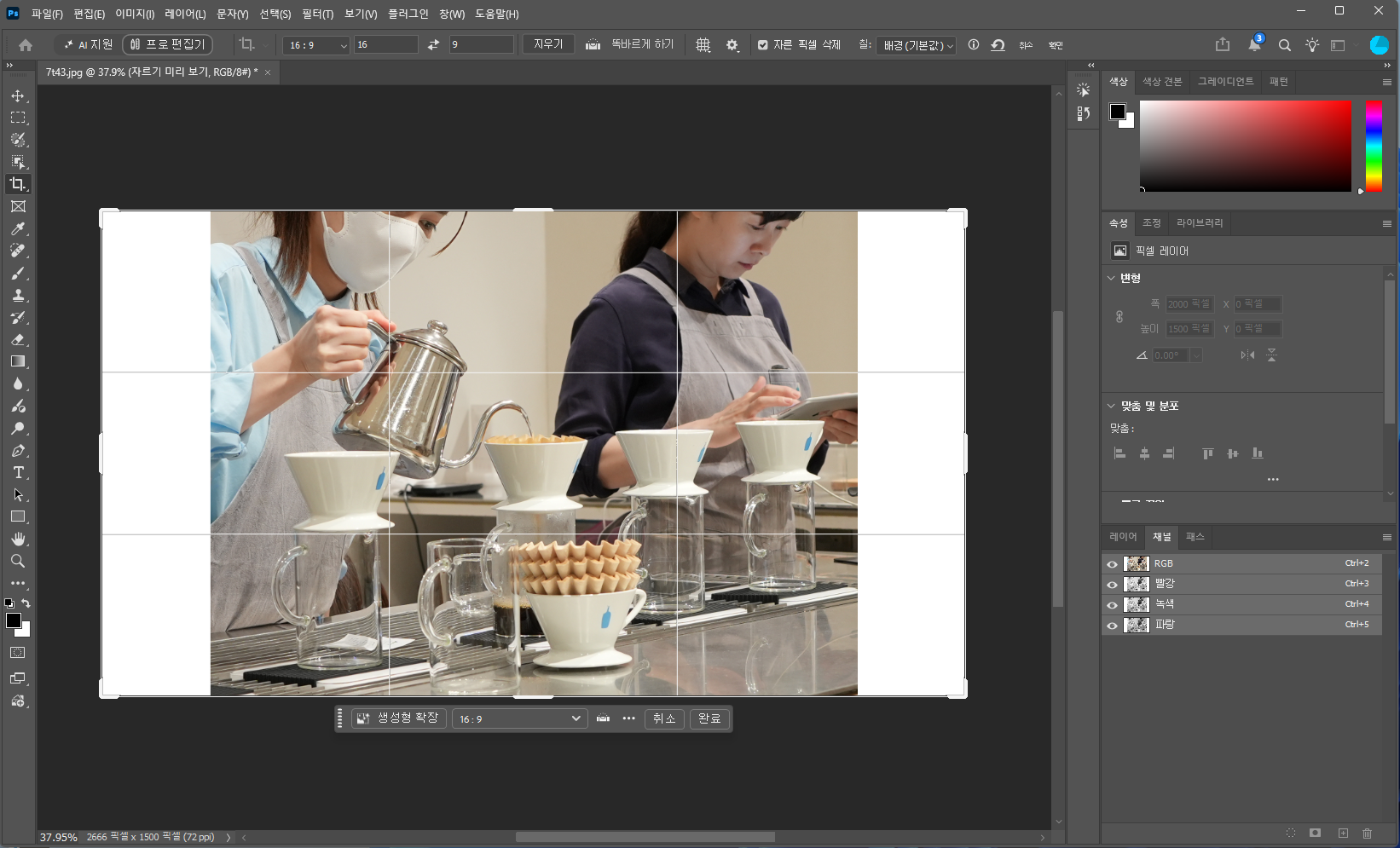The width and height of the screenshot is (1400, 848).
Task: Open the 16:9 ratio preset dropdown in options bar
Action: [317, 45]
